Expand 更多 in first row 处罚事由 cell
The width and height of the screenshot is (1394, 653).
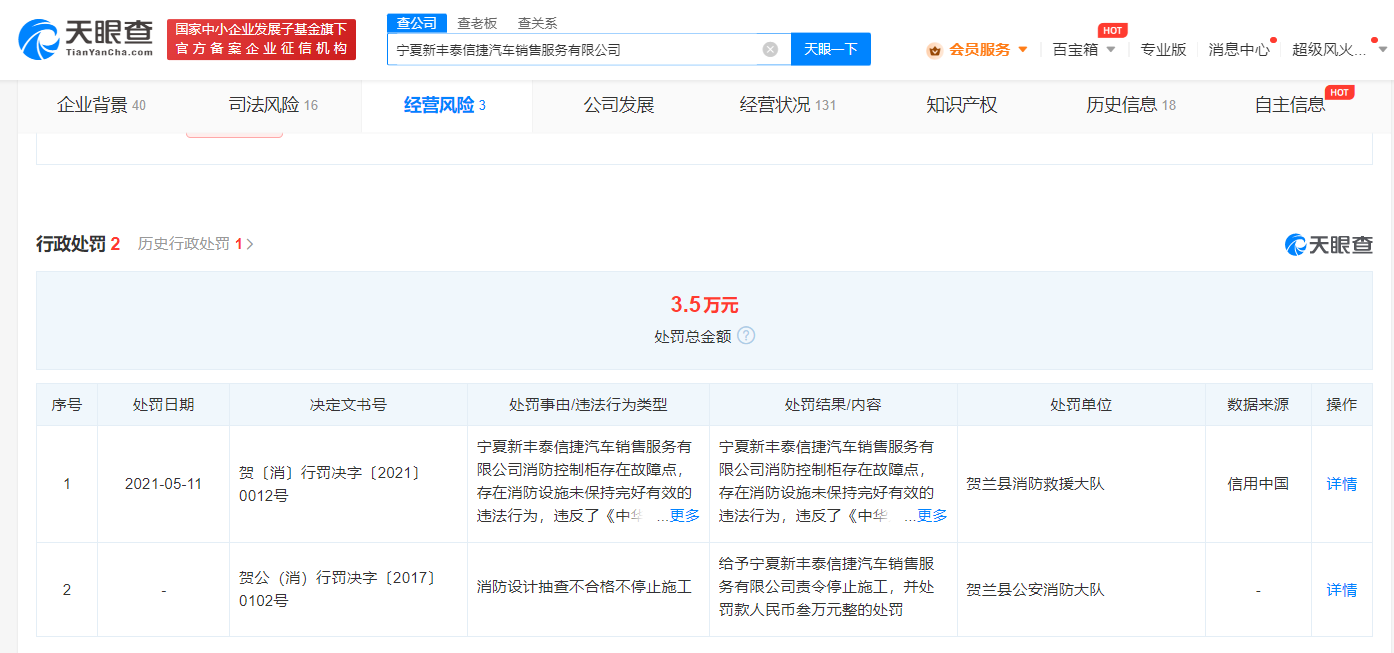point(685,516)
